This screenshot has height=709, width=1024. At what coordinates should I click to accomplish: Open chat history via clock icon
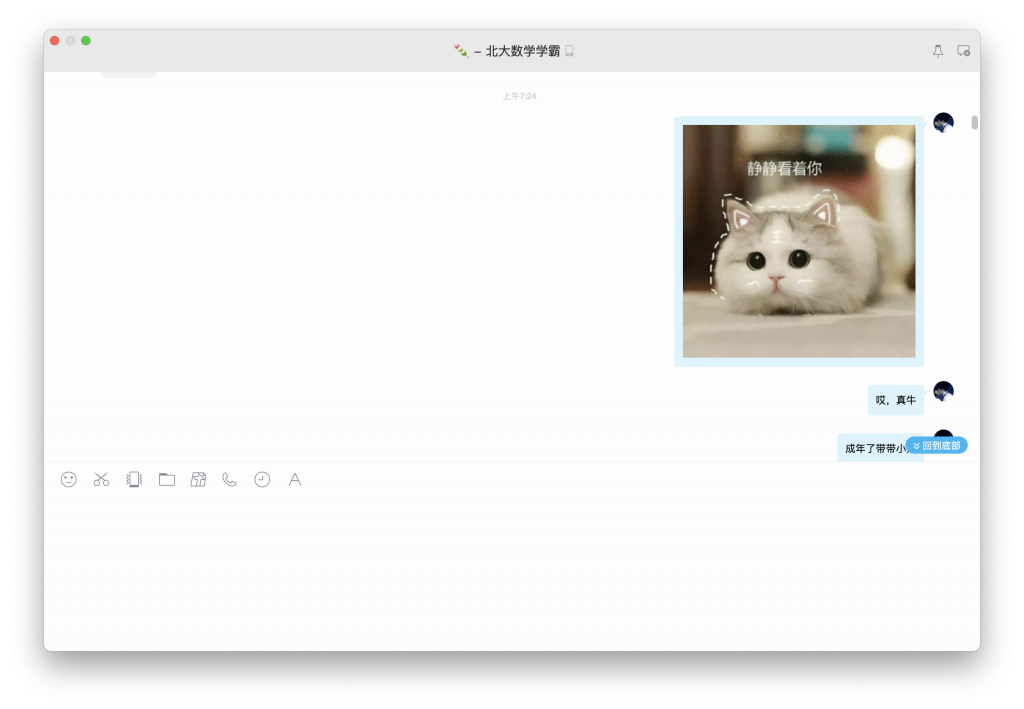(261, 479)
